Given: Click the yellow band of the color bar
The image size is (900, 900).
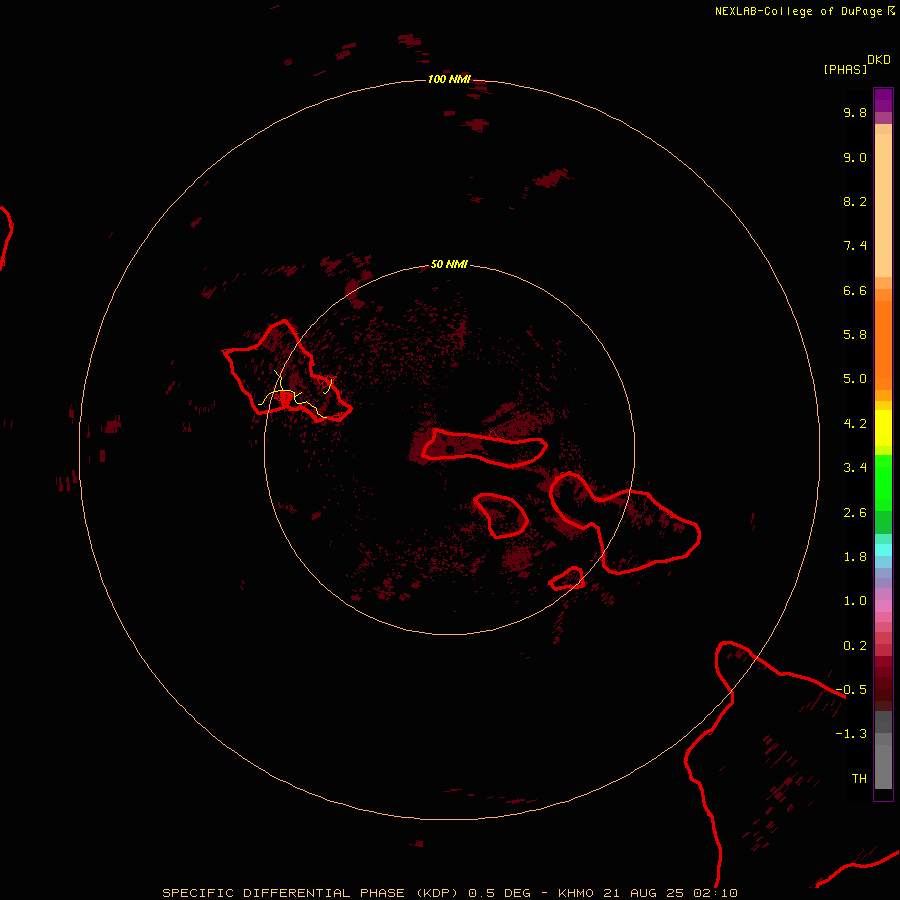Looking at the screenshot, I should coord(883,428).
